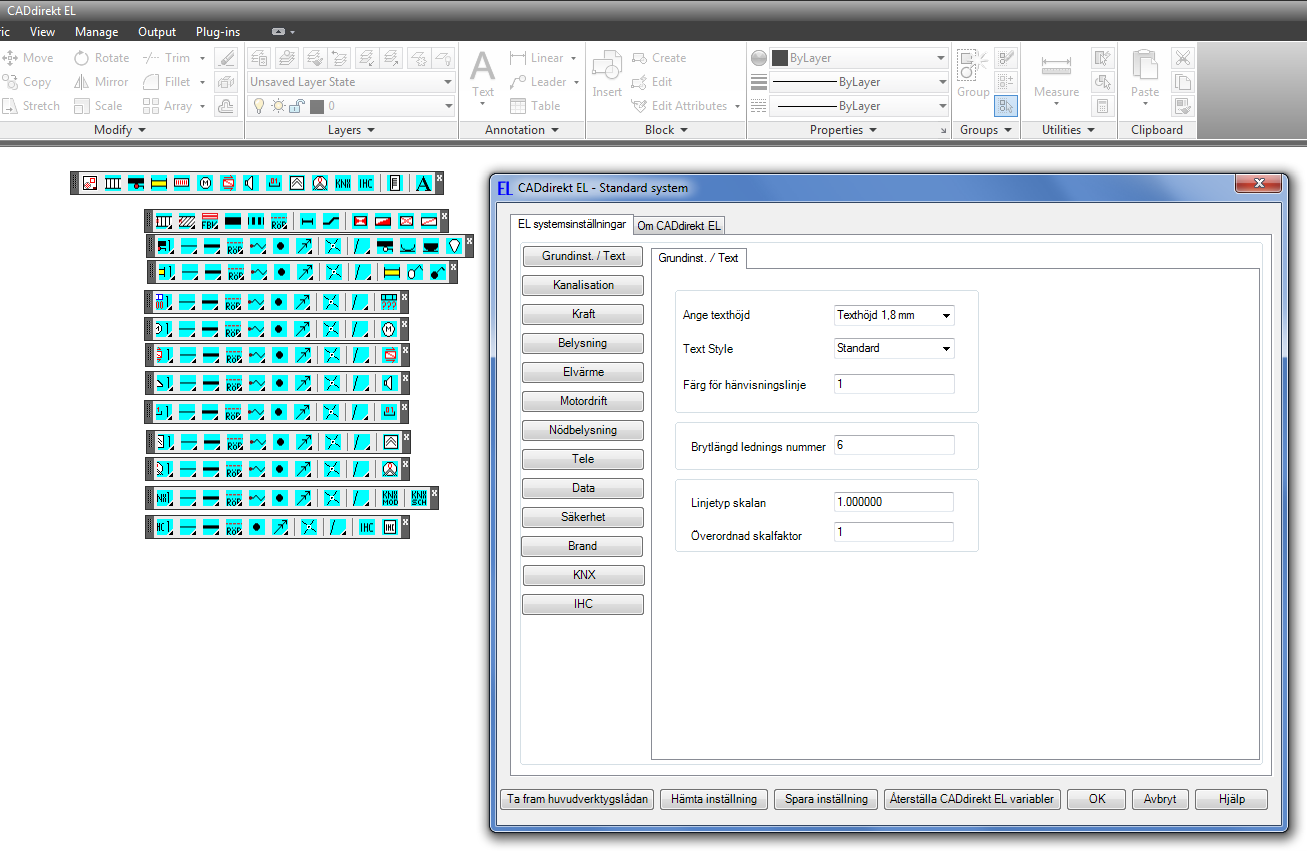Click the red-filled cross box icon in second toolbar

coord(360,221)
